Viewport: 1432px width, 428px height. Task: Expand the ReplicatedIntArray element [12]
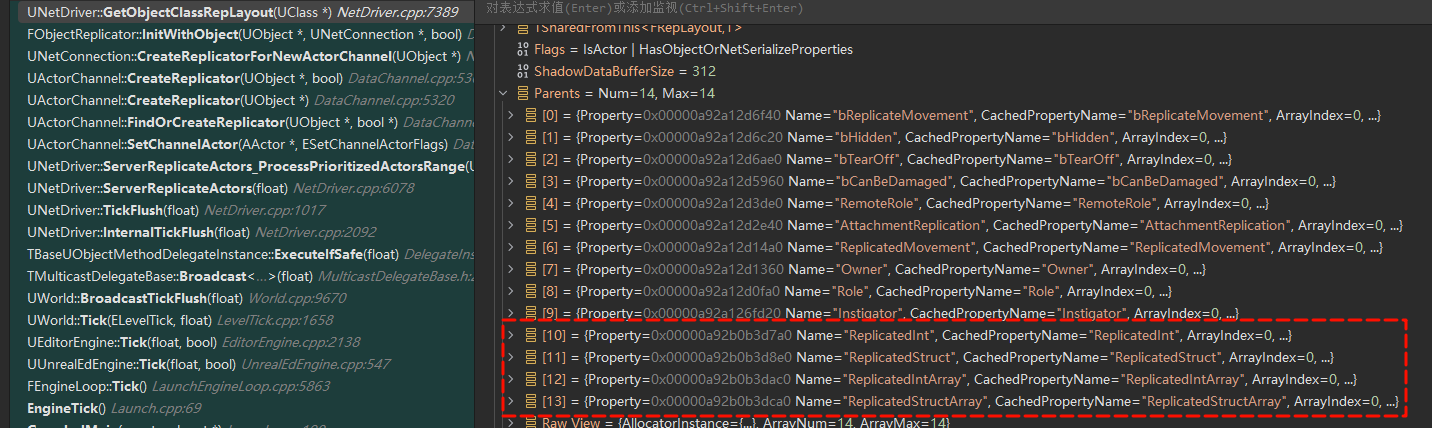pos(512,380)
